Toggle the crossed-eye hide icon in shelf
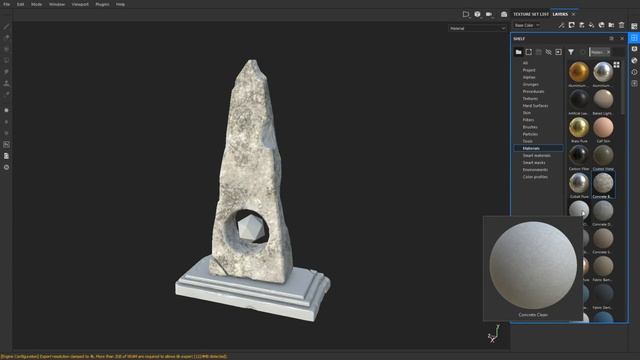Viewport: 640px width, 360px height. point(549,52)
